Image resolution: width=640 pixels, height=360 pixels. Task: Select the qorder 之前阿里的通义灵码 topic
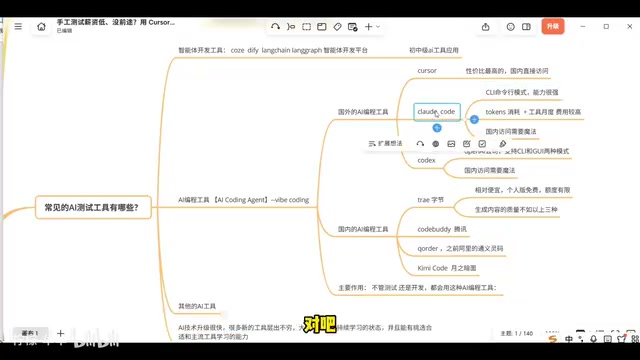460,249
